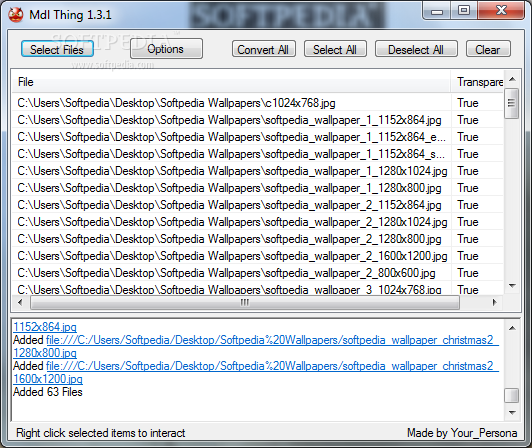
Task: Minimize the Mdl Thing window
Action: pos(437,11)
